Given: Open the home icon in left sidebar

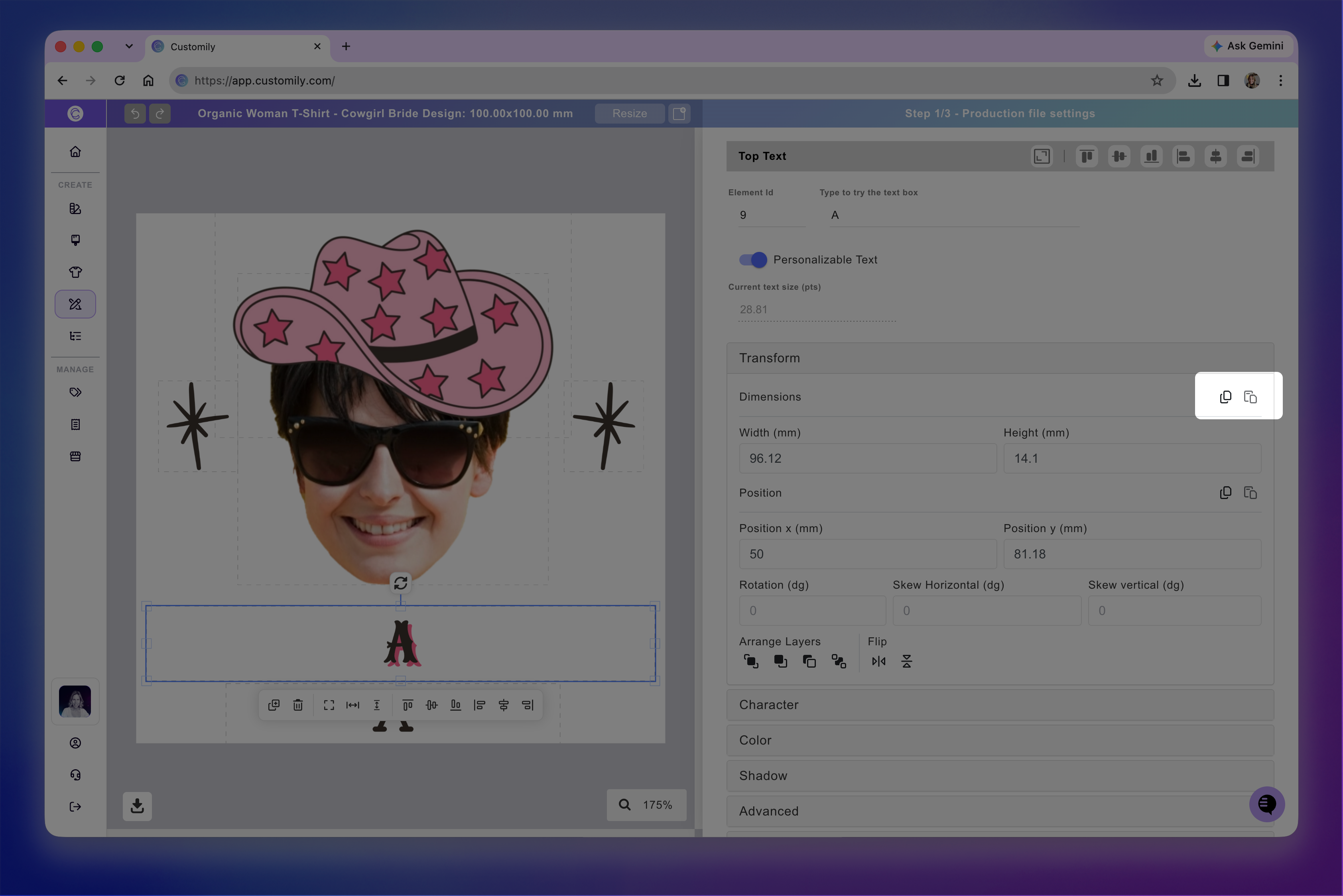Looking at the screenshot, I should 75,151.
